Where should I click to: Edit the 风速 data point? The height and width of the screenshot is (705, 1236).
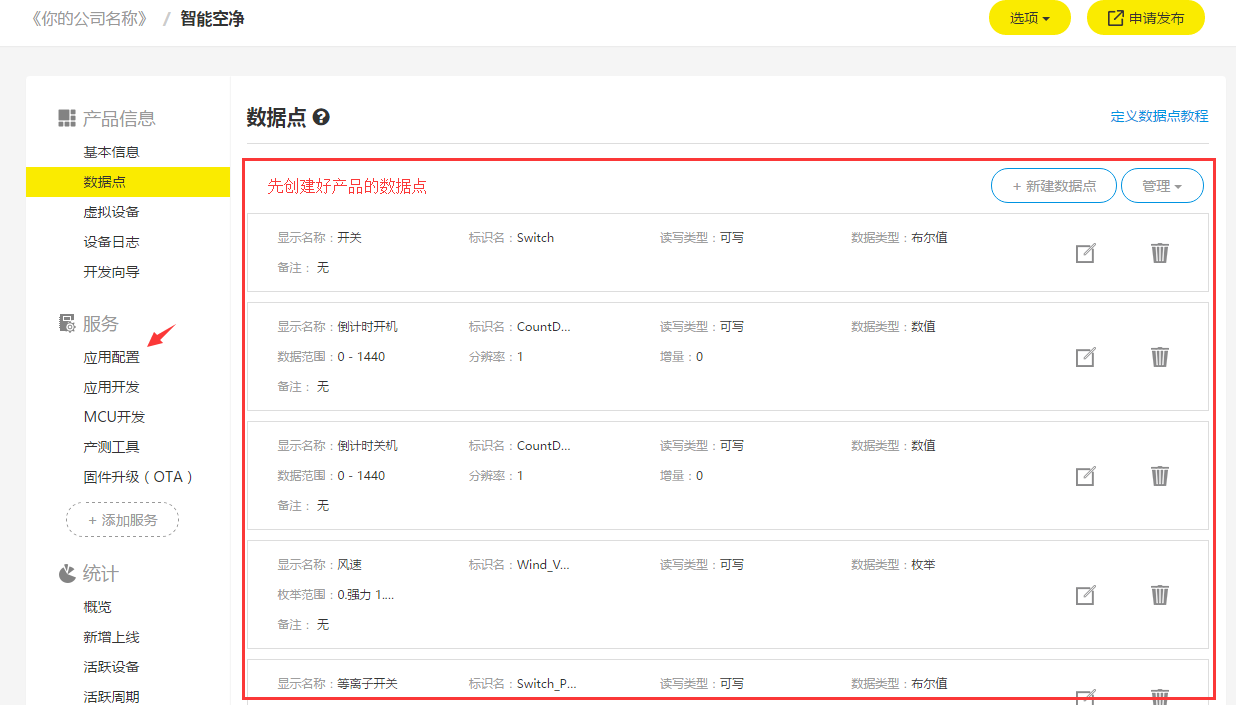click(x=1085, y=595)
